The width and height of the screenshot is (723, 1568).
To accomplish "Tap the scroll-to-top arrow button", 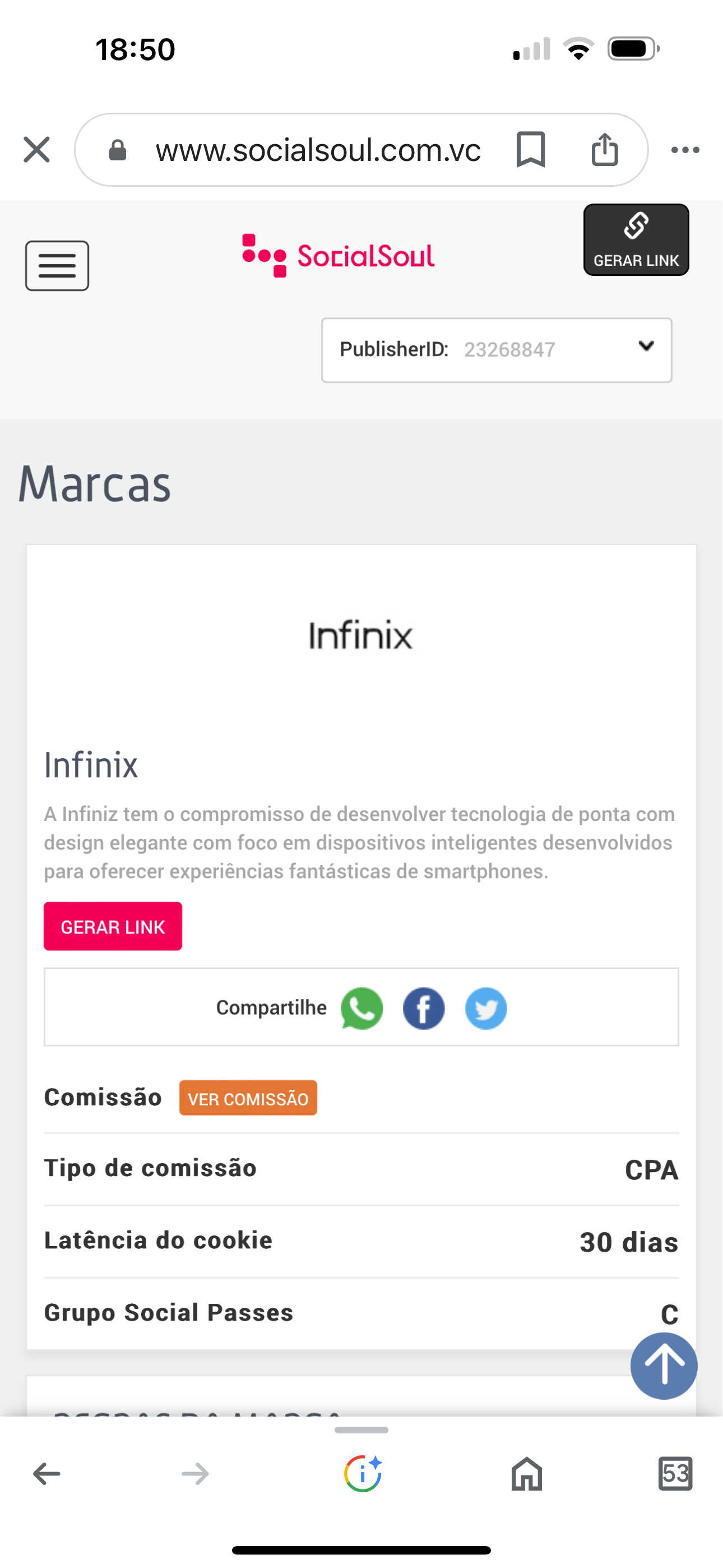I will click(664, 1366).
